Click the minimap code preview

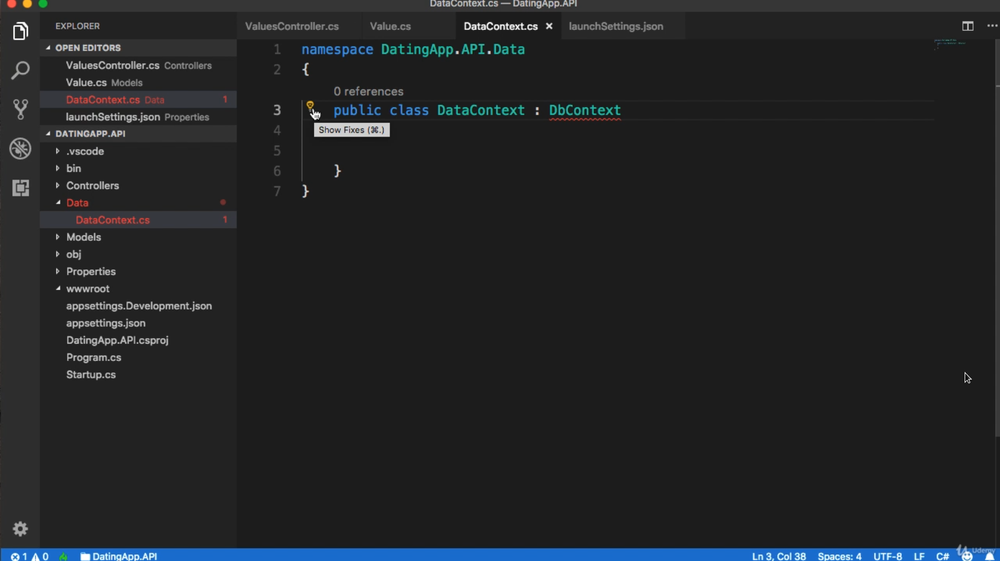tap(950, 43)
